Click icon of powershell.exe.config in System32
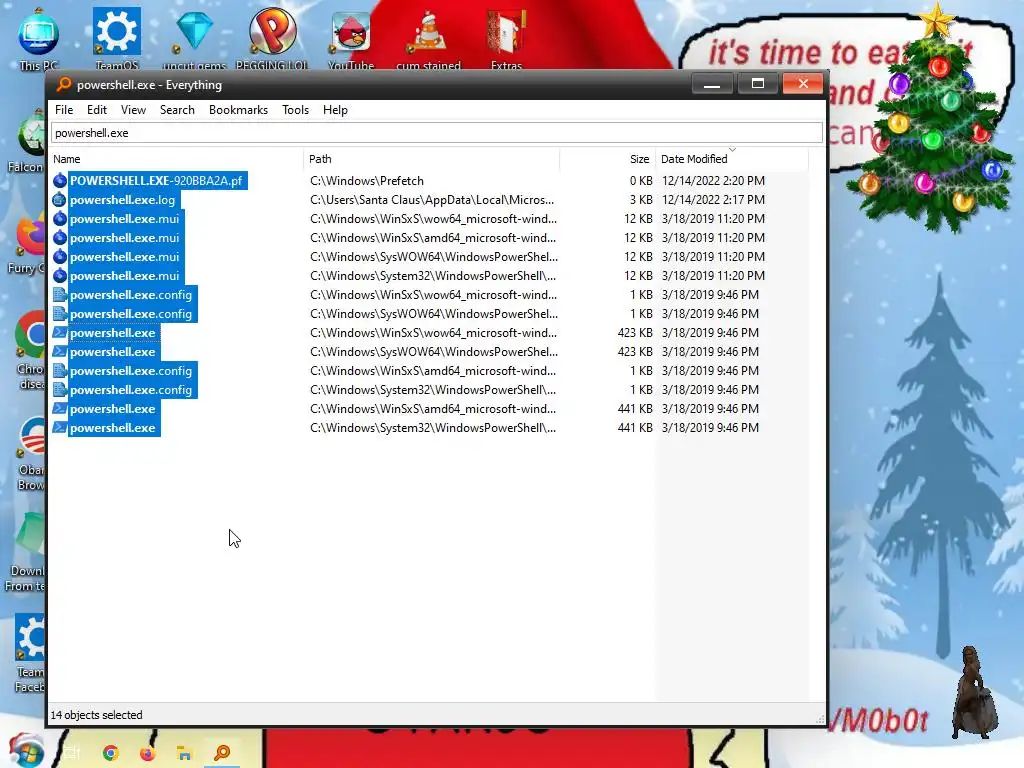The width and height of the screenshot is (1024, 768). [x=60, y=390]
